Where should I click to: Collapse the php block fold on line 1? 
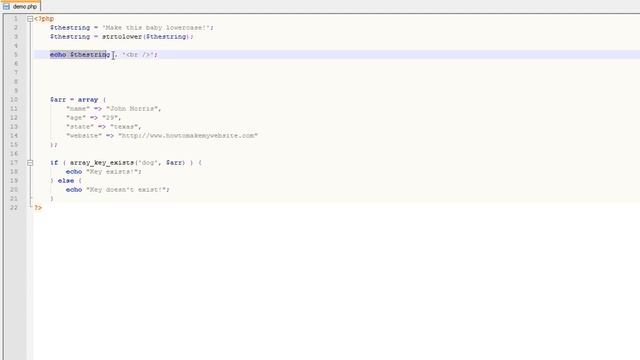coord(30,19)
